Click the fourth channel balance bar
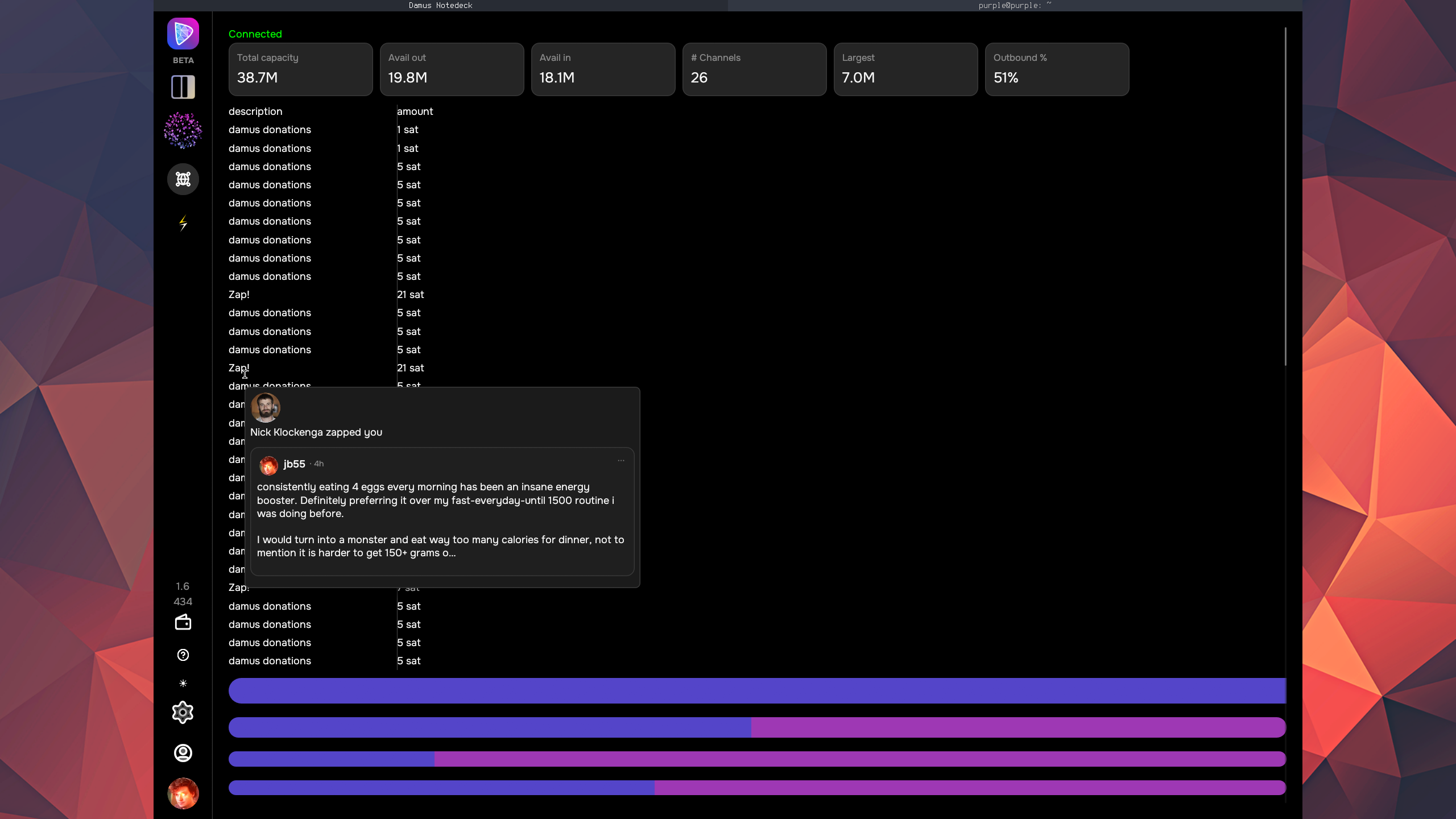 click(757, 788)
